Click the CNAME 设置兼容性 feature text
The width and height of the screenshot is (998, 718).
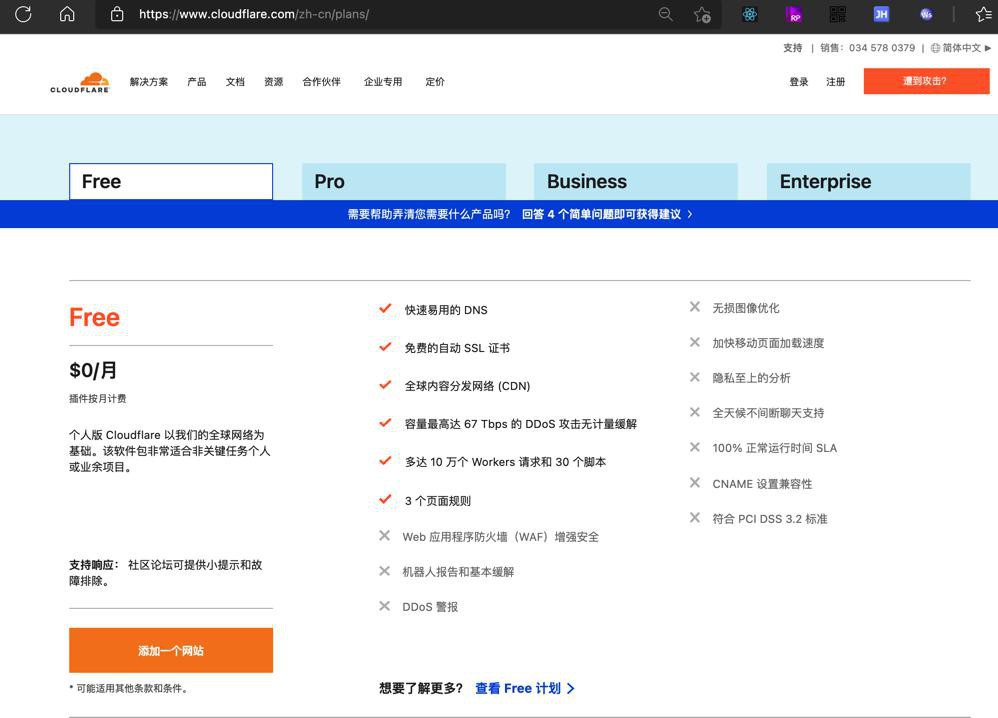pyautogui.click(x=763, y=484)
